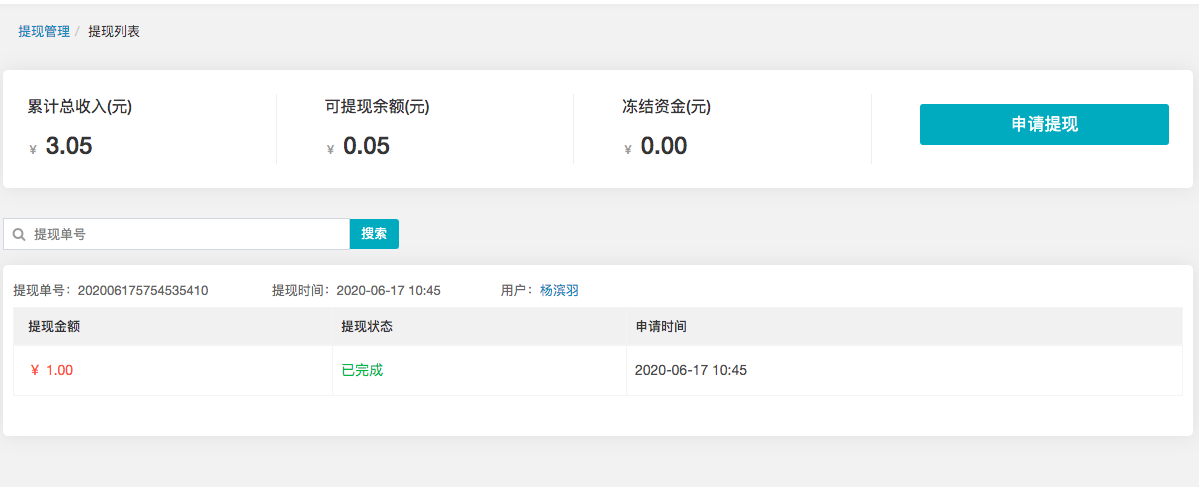Screen dimensions: 1199x487
Task: Click the 0.05 withdrawable balance value
Action: click(366, 145)
